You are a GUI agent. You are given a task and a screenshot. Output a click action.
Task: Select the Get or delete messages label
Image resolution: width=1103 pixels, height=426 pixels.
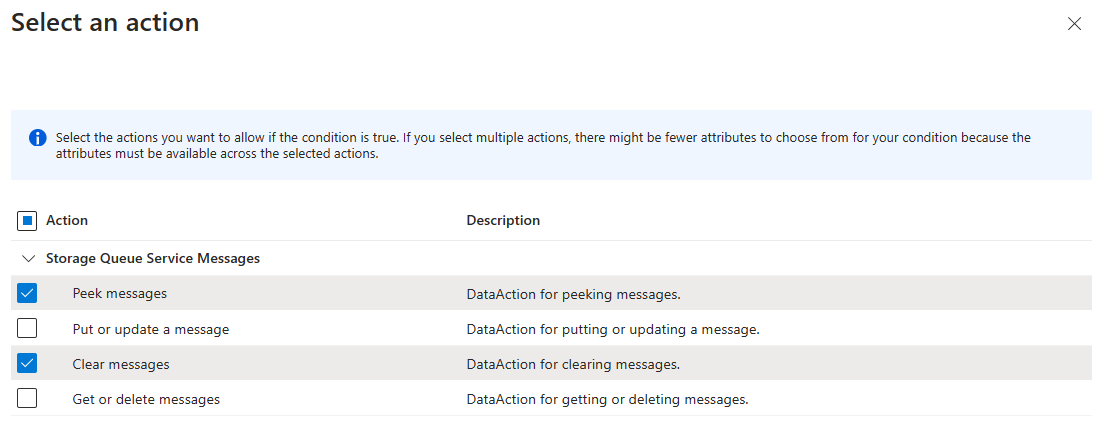(146, 399)
